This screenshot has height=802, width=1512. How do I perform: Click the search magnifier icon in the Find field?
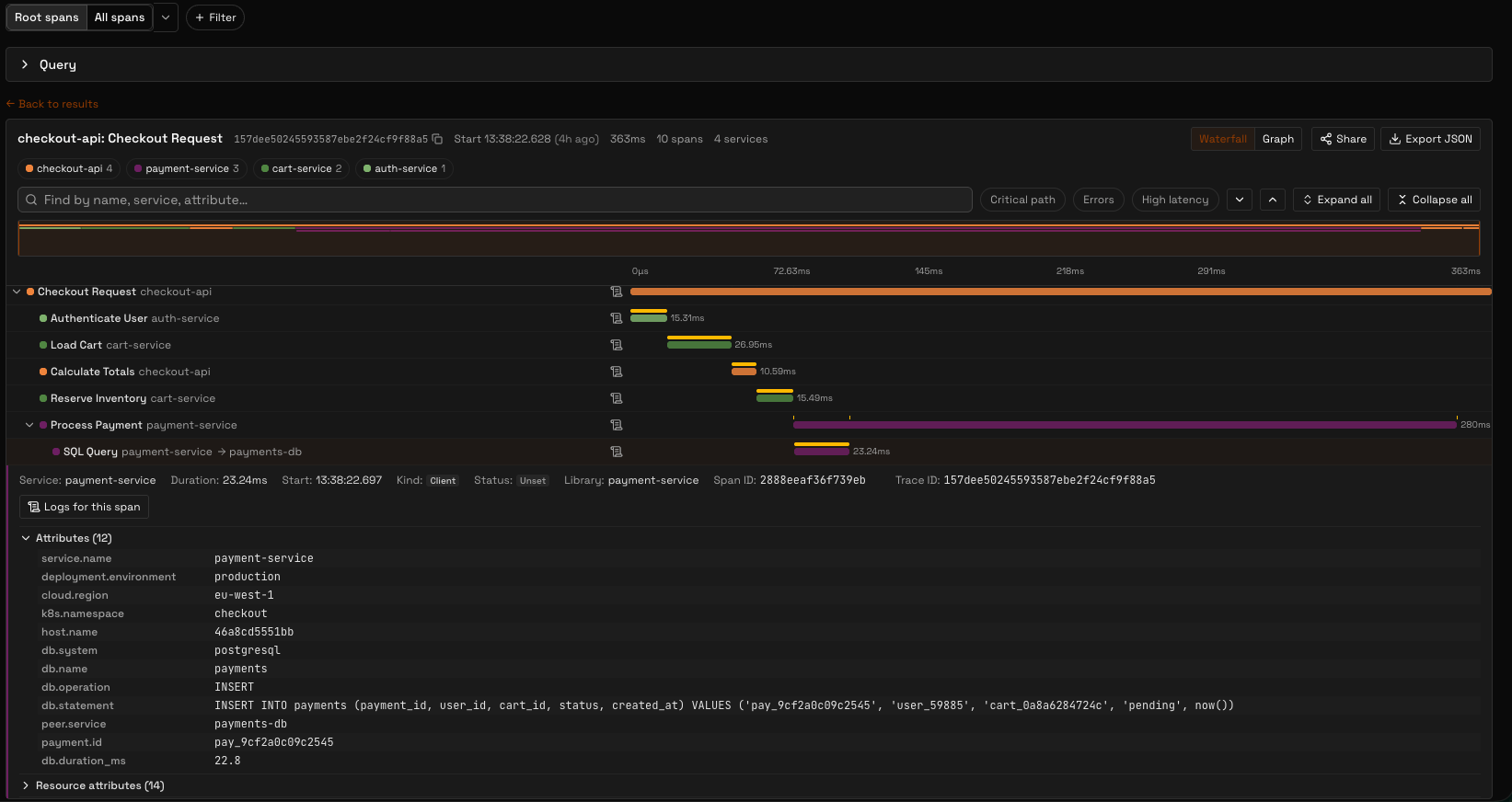(31, 200)
